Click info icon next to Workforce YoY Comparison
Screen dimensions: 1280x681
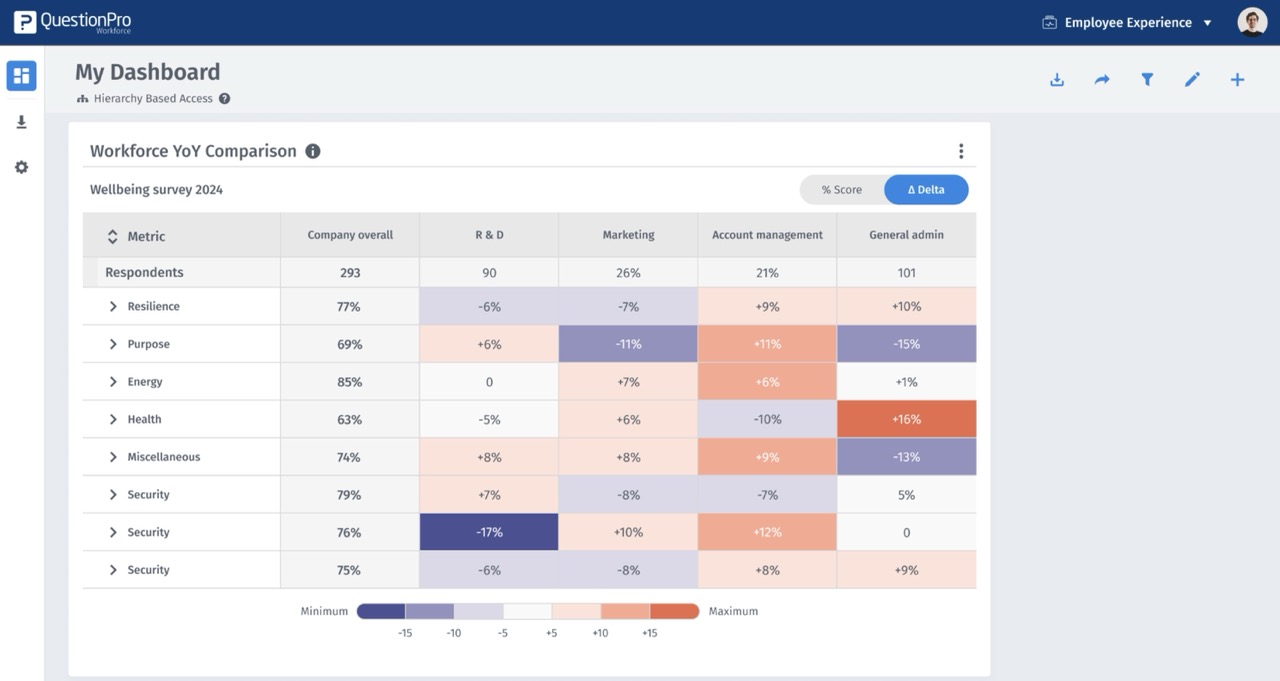pyautogui.click(x=313, y=151)
